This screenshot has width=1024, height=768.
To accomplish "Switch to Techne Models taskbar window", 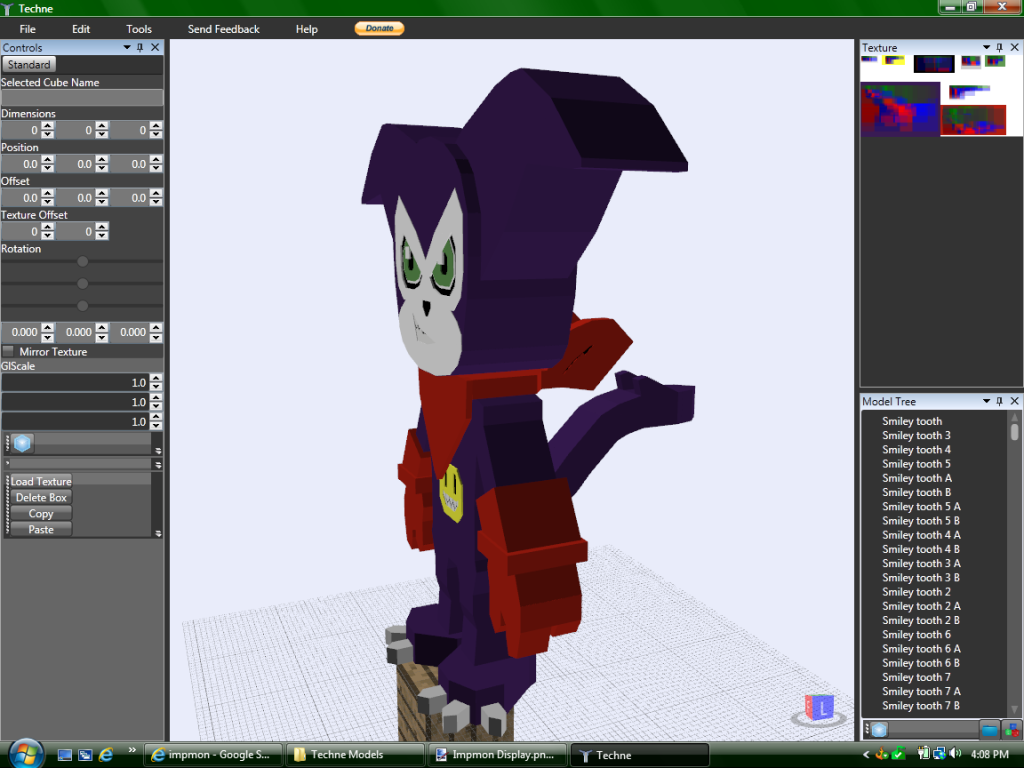I will pyautogui.click(x=355, y=755).
